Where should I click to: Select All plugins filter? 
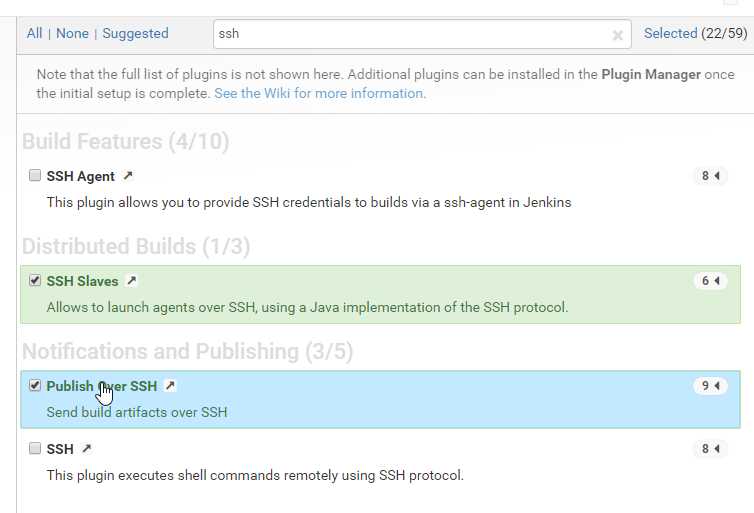(x=34, y=33)
